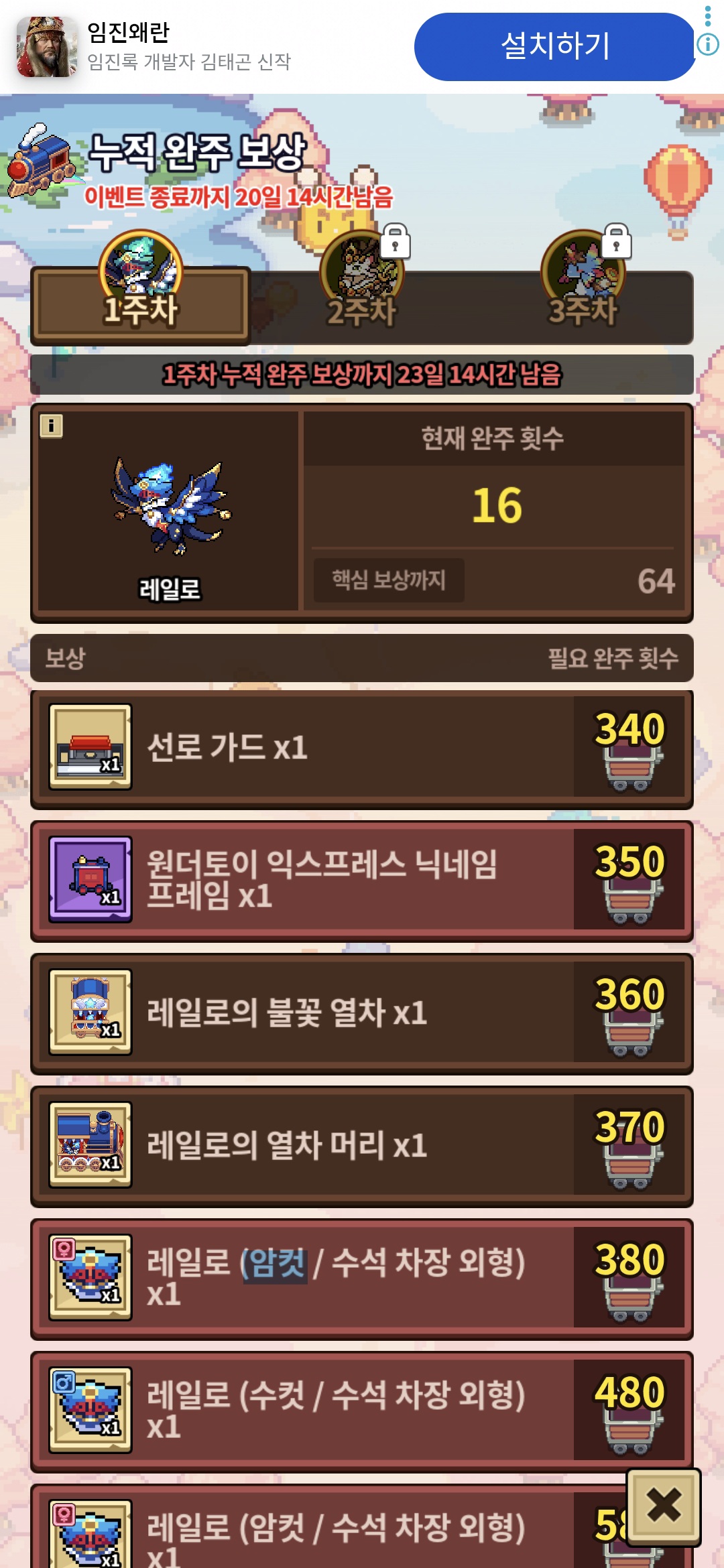
Task: Open the 선로 가드 reward item icon
Action: point(90,746)
